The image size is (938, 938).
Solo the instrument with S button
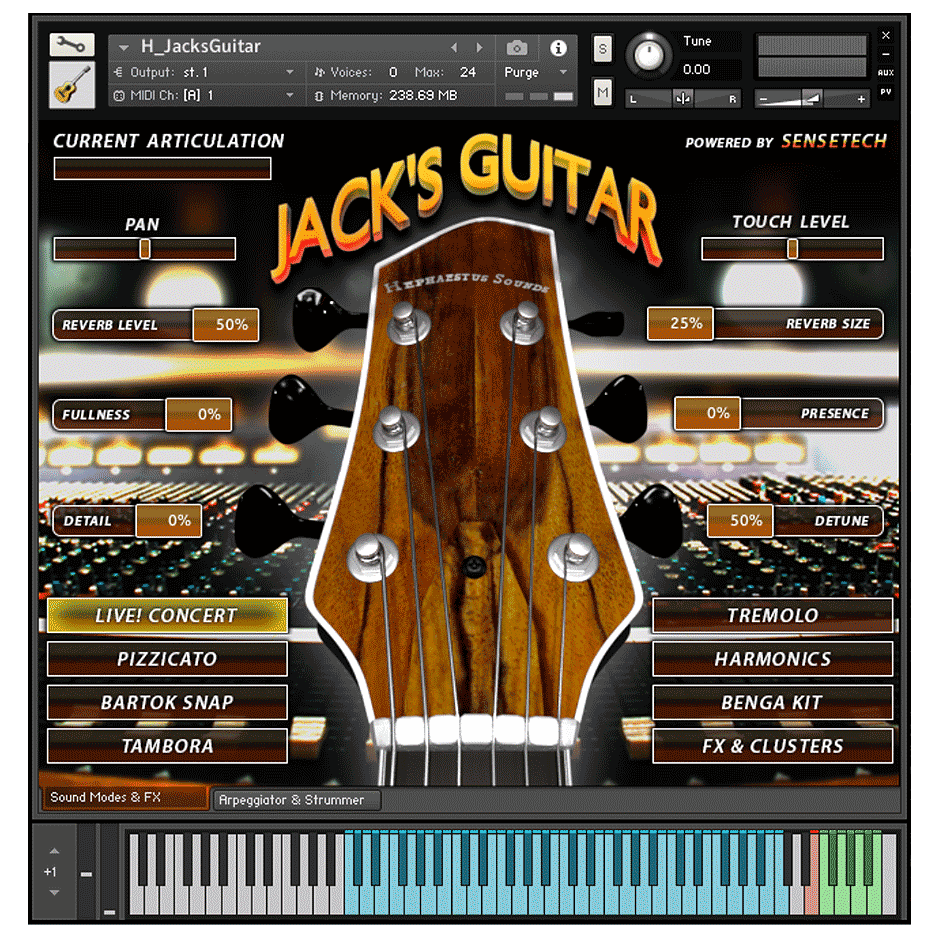click(x=602, y=48)
